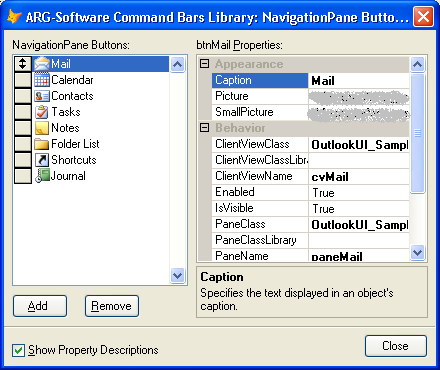Edit the Caption value Mail
The height and width of the screenshot is (370, 440).
tap(359, 80)
